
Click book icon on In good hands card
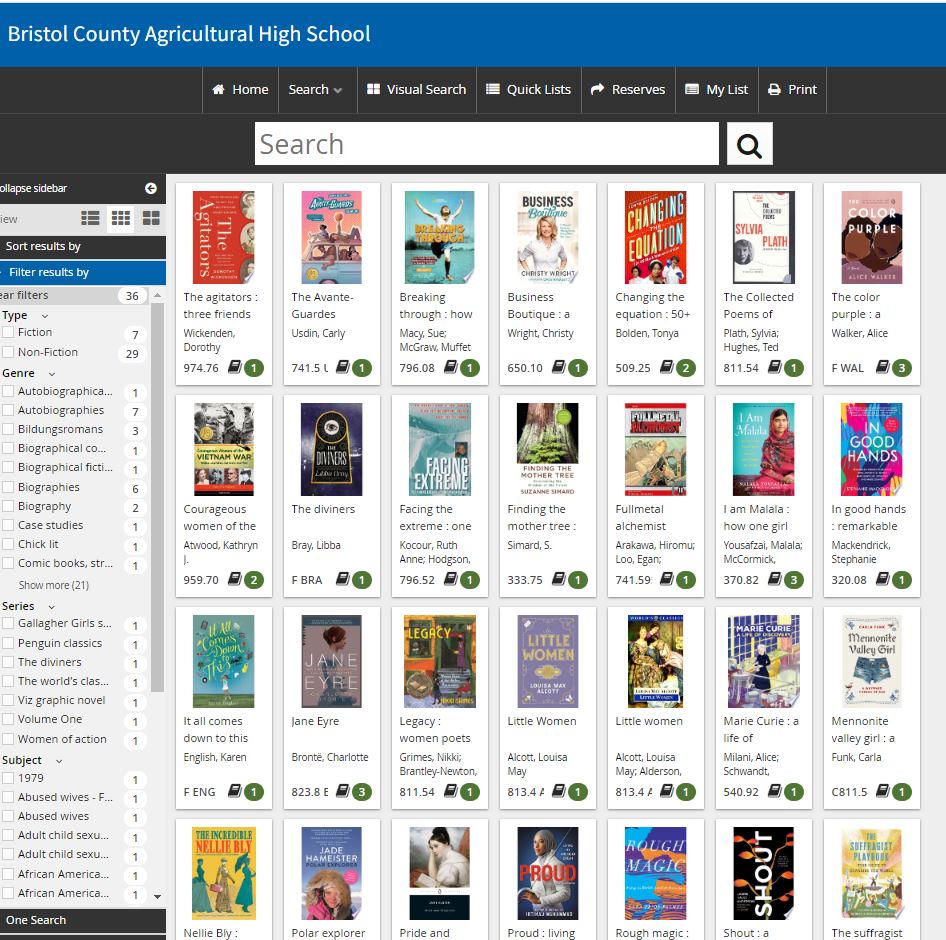coord(883,579)
